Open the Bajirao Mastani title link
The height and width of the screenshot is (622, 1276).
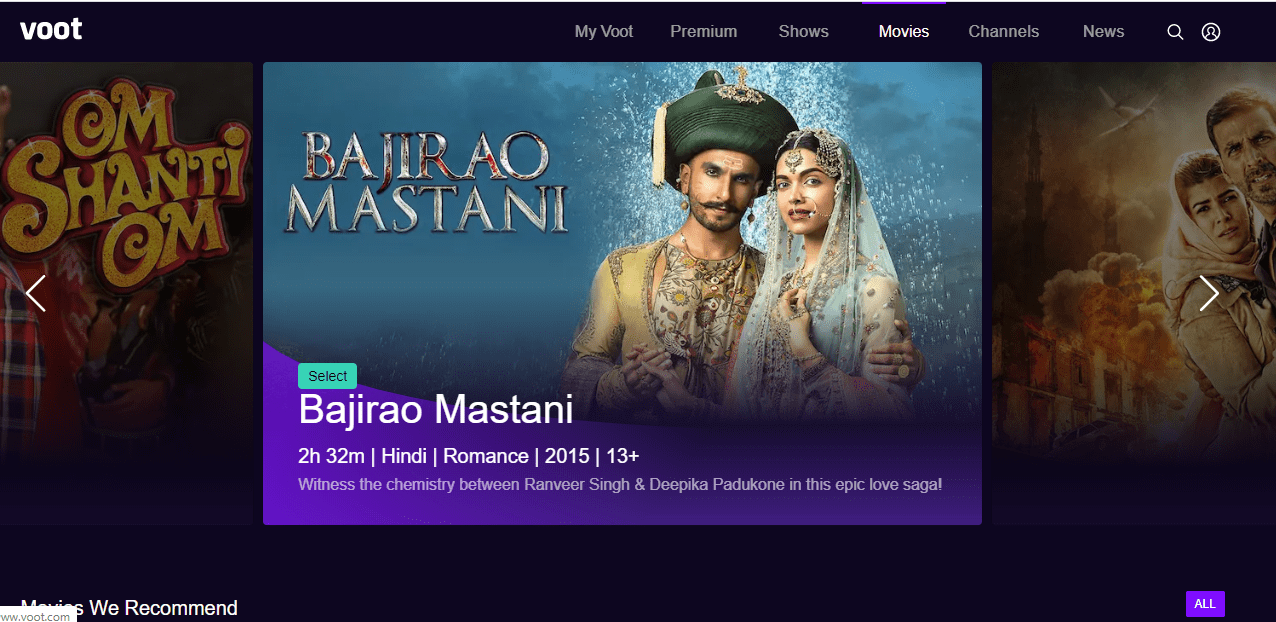pyautogui.click(x=436, y=410)
